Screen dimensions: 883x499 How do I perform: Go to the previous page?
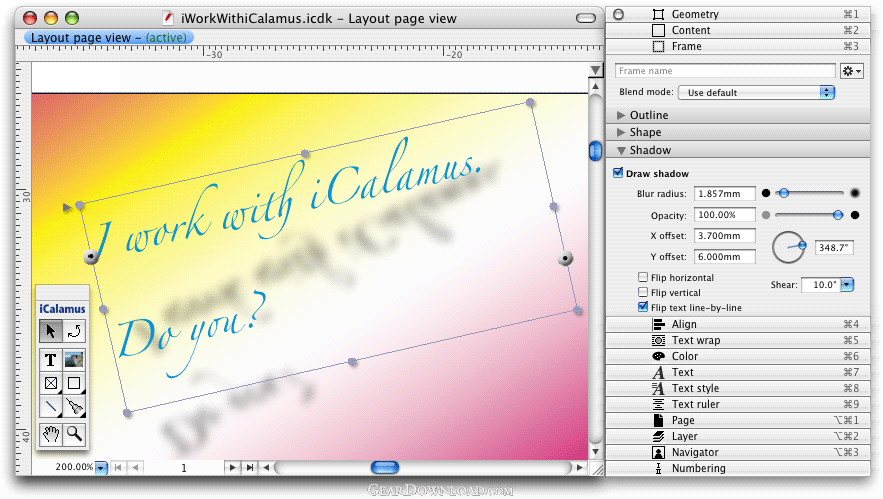pyautogui.click(x=135, y=467)
